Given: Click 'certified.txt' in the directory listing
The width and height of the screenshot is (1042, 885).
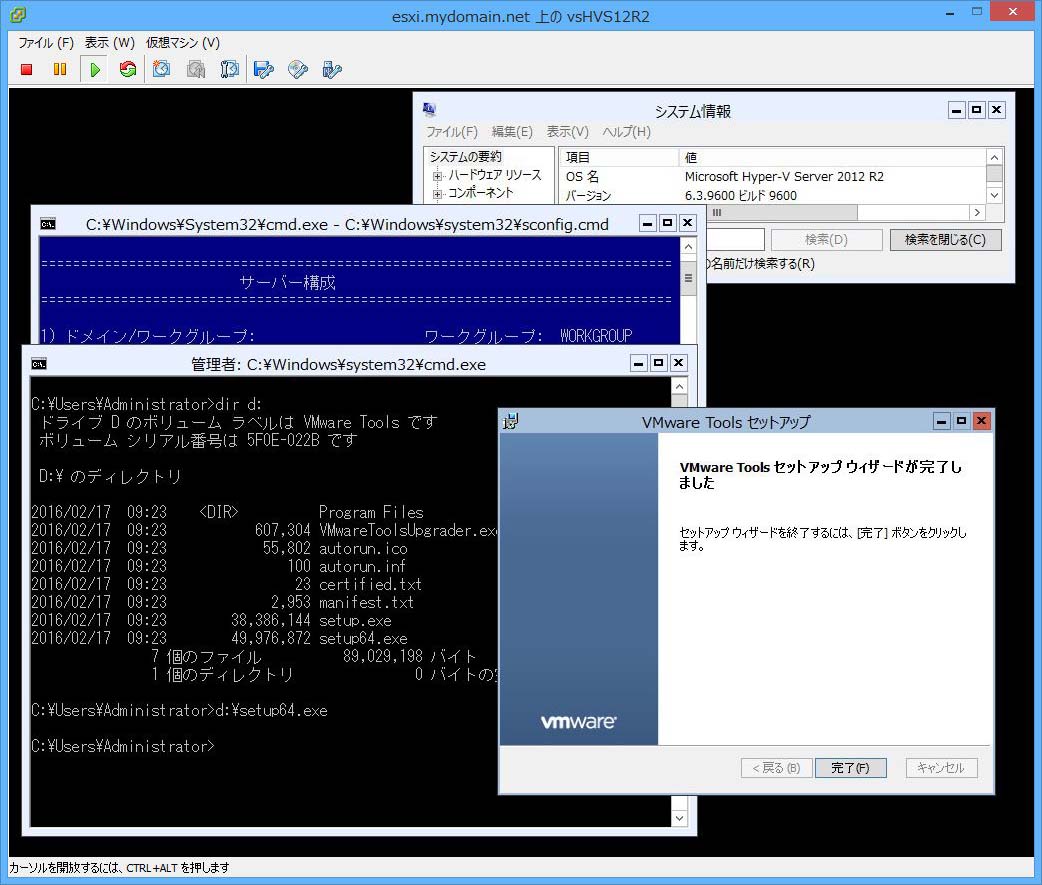Looking at the screenshot, I should [x=370, y=585].
